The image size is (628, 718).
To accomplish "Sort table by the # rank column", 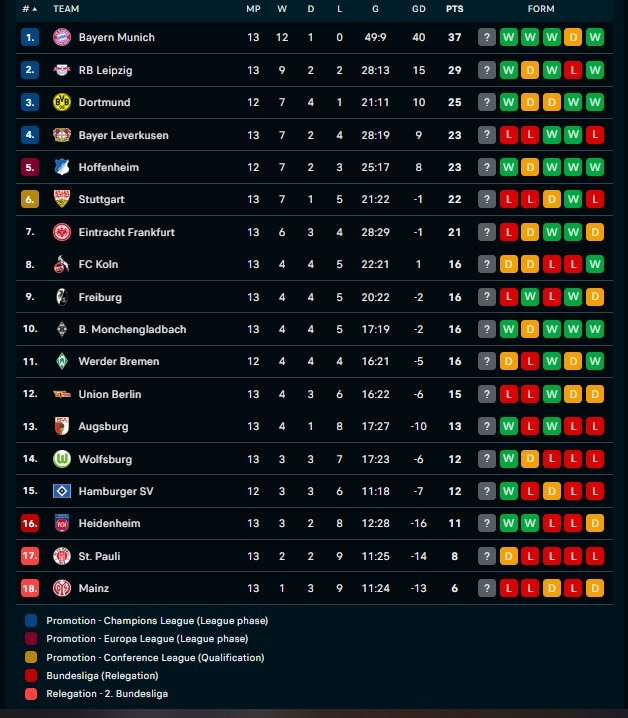I will tap(29, 9).
